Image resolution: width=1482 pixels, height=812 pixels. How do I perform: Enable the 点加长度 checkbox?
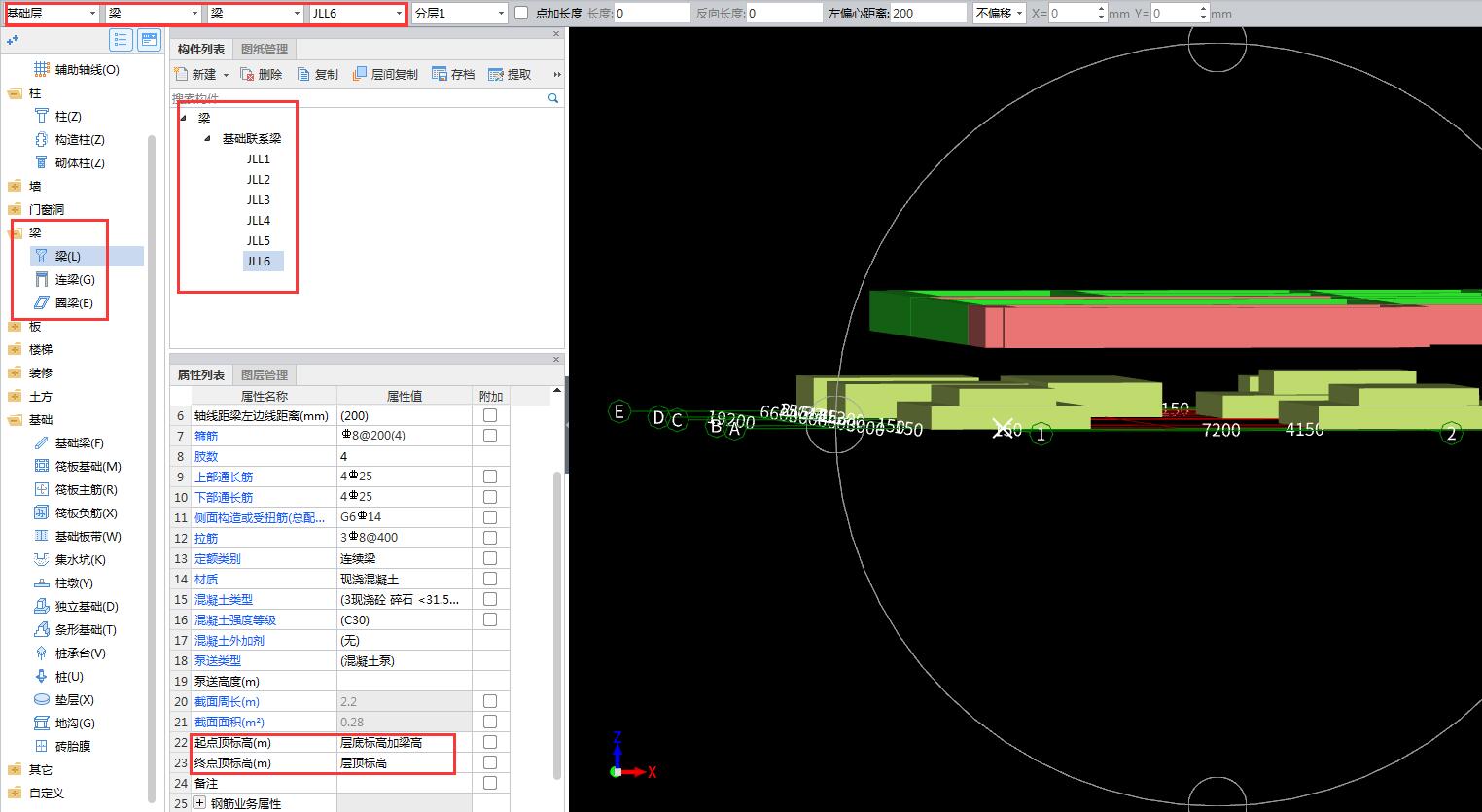[x=521, y=13]
